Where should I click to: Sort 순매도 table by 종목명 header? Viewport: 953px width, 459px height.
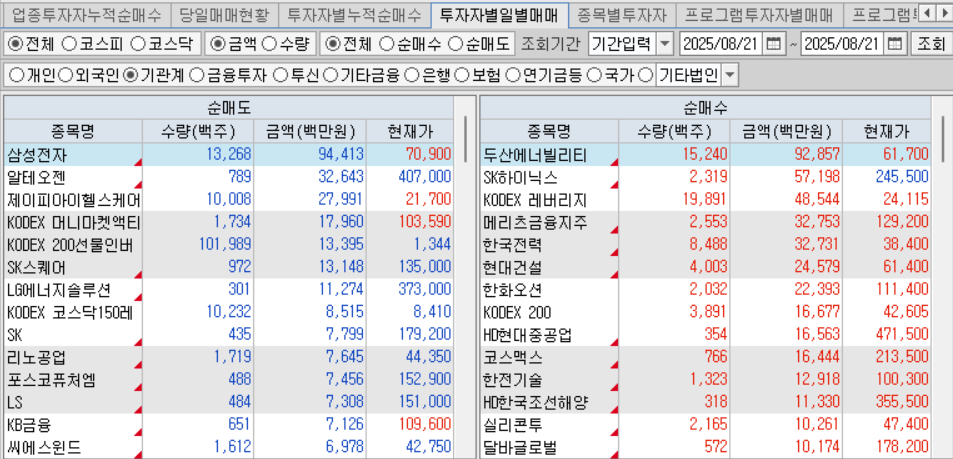pos(73,131)
